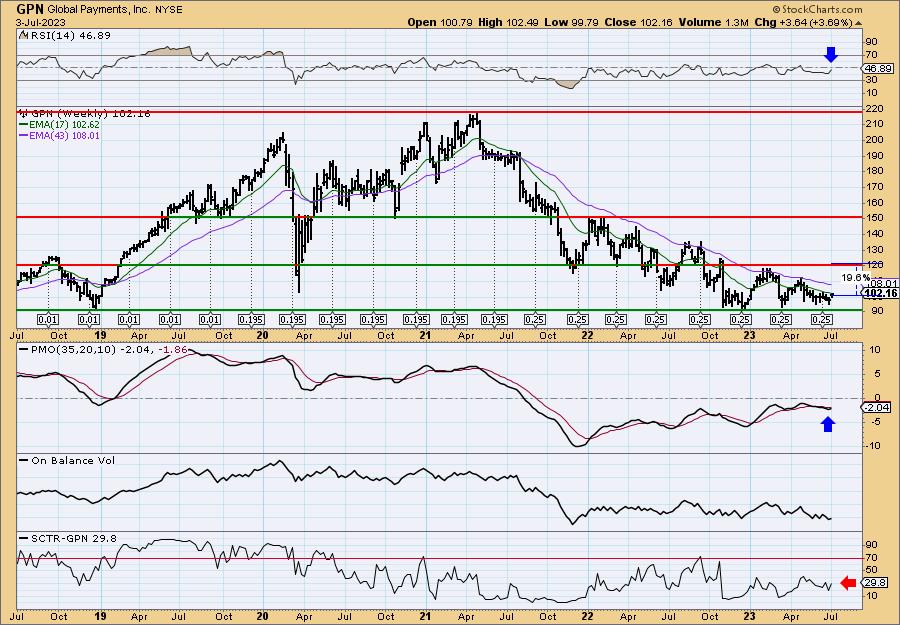Click the RSI(14) 46.89 indicator label
This screenshot has height=625, width=900.
pos(69,35)
